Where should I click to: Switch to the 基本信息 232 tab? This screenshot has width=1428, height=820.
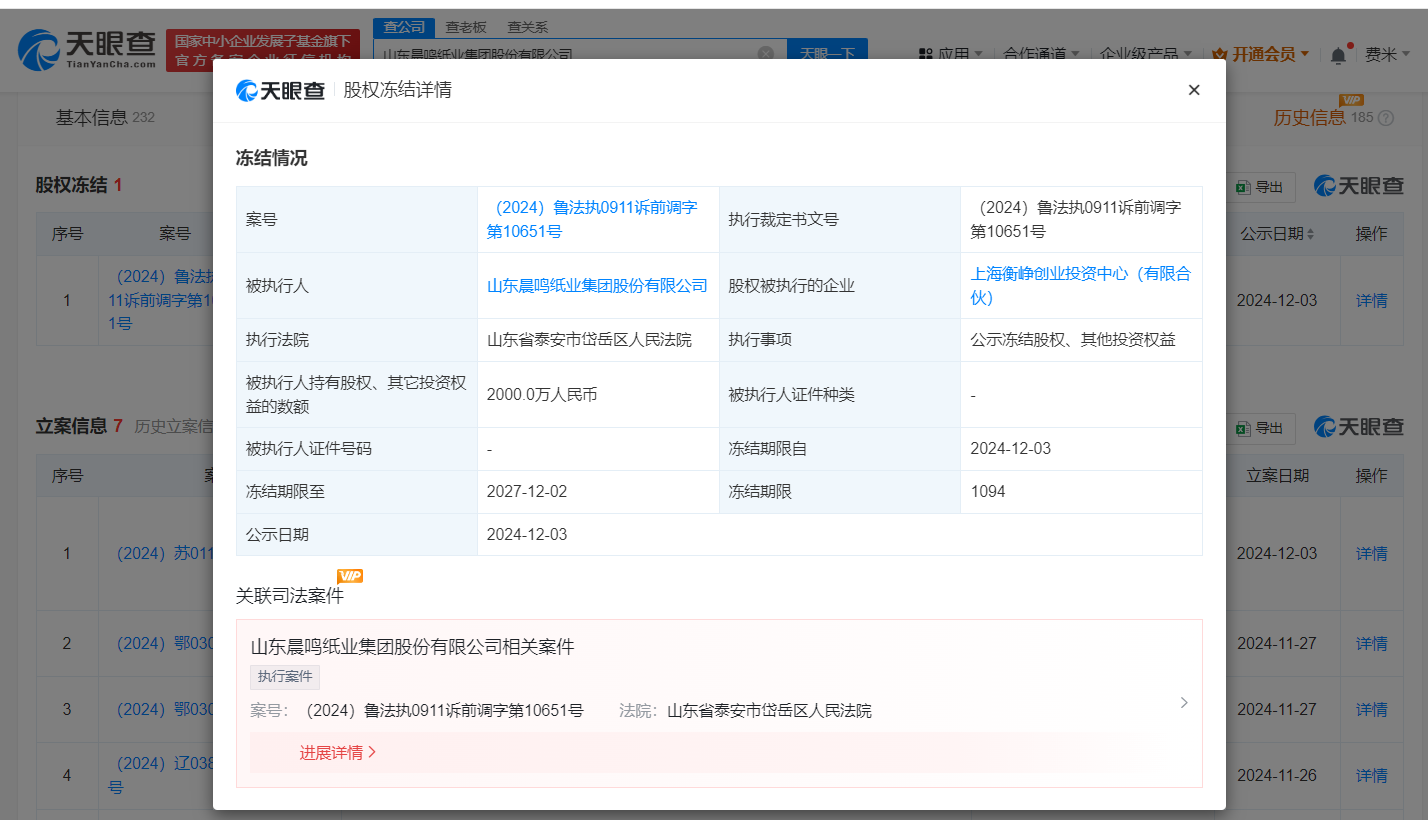click(x=105, y=117)
